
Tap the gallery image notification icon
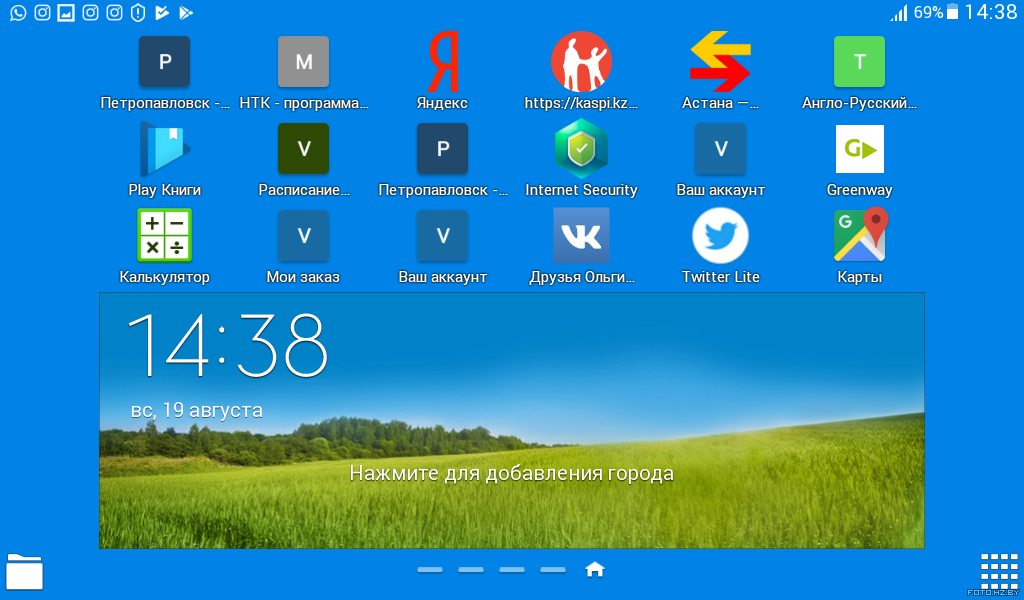tap(66, 12)
